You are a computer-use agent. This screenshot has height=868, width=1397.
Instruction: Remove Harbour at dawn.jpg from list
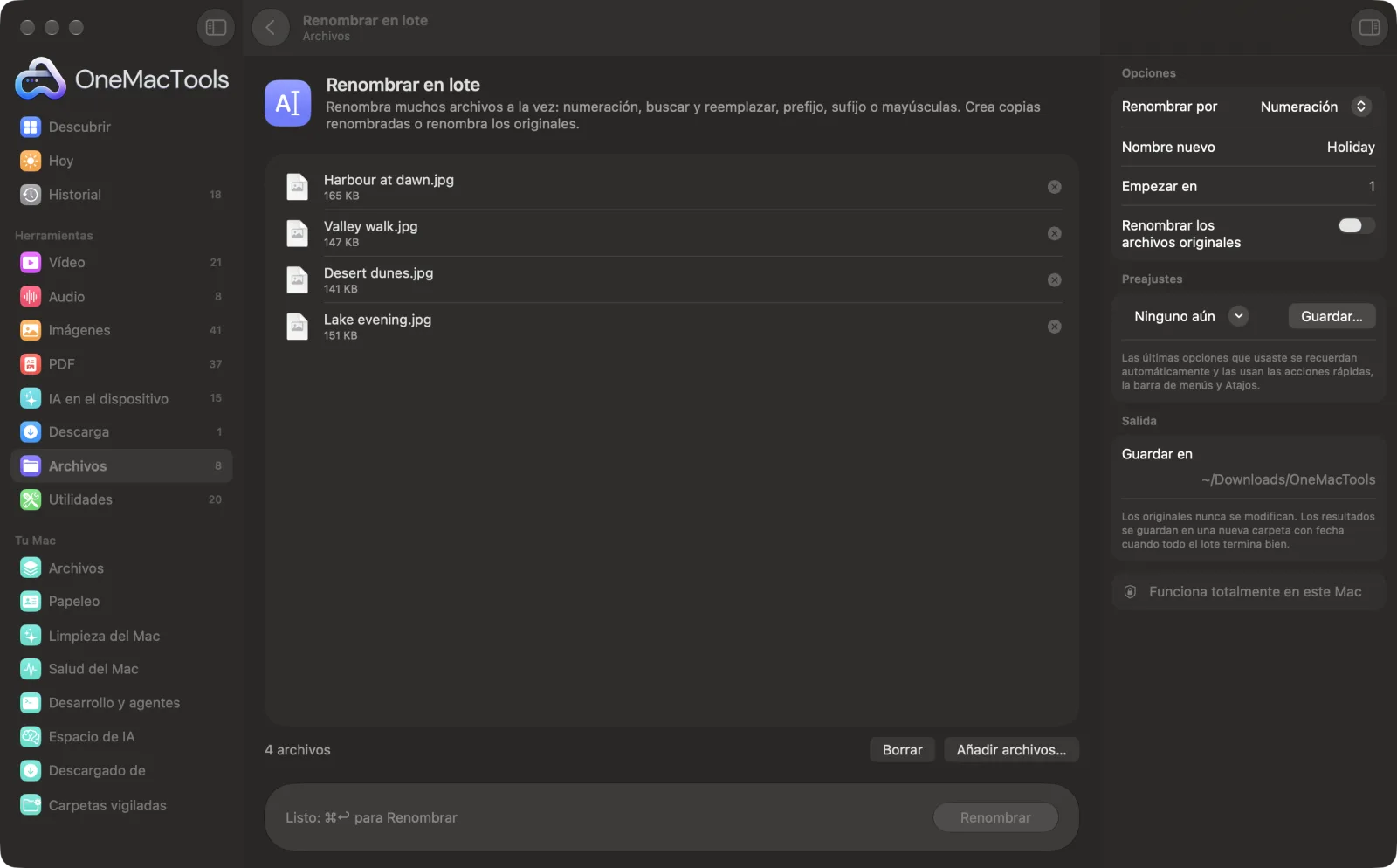(x=1055, y=188)
